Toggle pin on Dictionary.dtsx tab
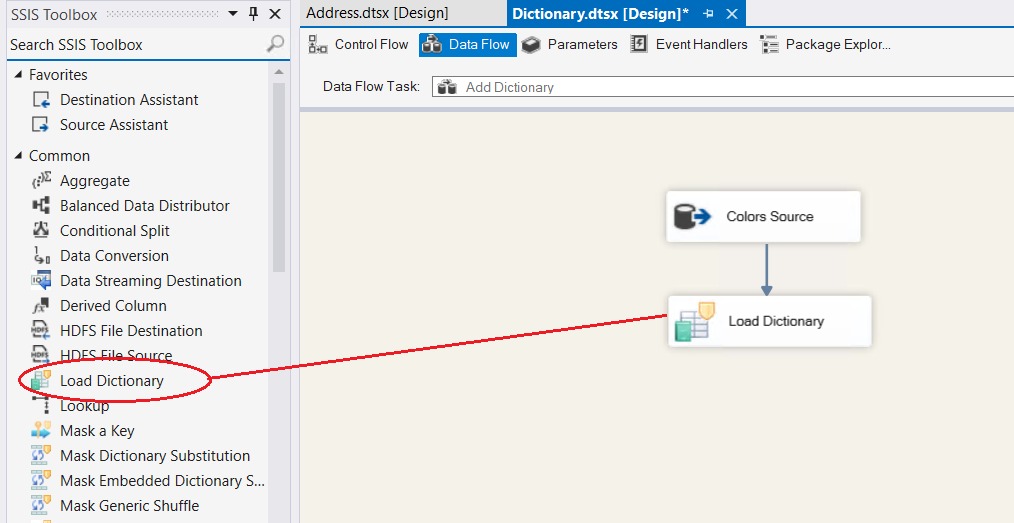The image size is (1014, 523). coord(709,14)
